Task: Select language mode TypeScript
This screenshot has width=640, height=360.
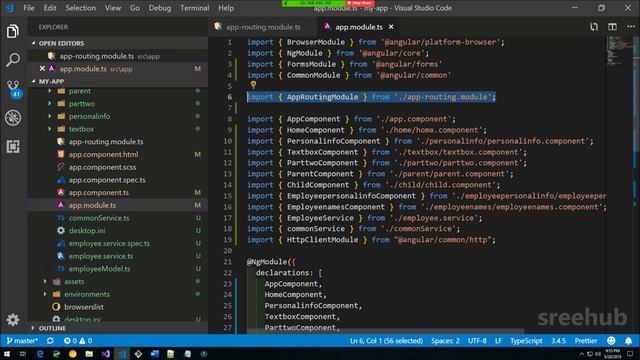Action: pos(526,340)
